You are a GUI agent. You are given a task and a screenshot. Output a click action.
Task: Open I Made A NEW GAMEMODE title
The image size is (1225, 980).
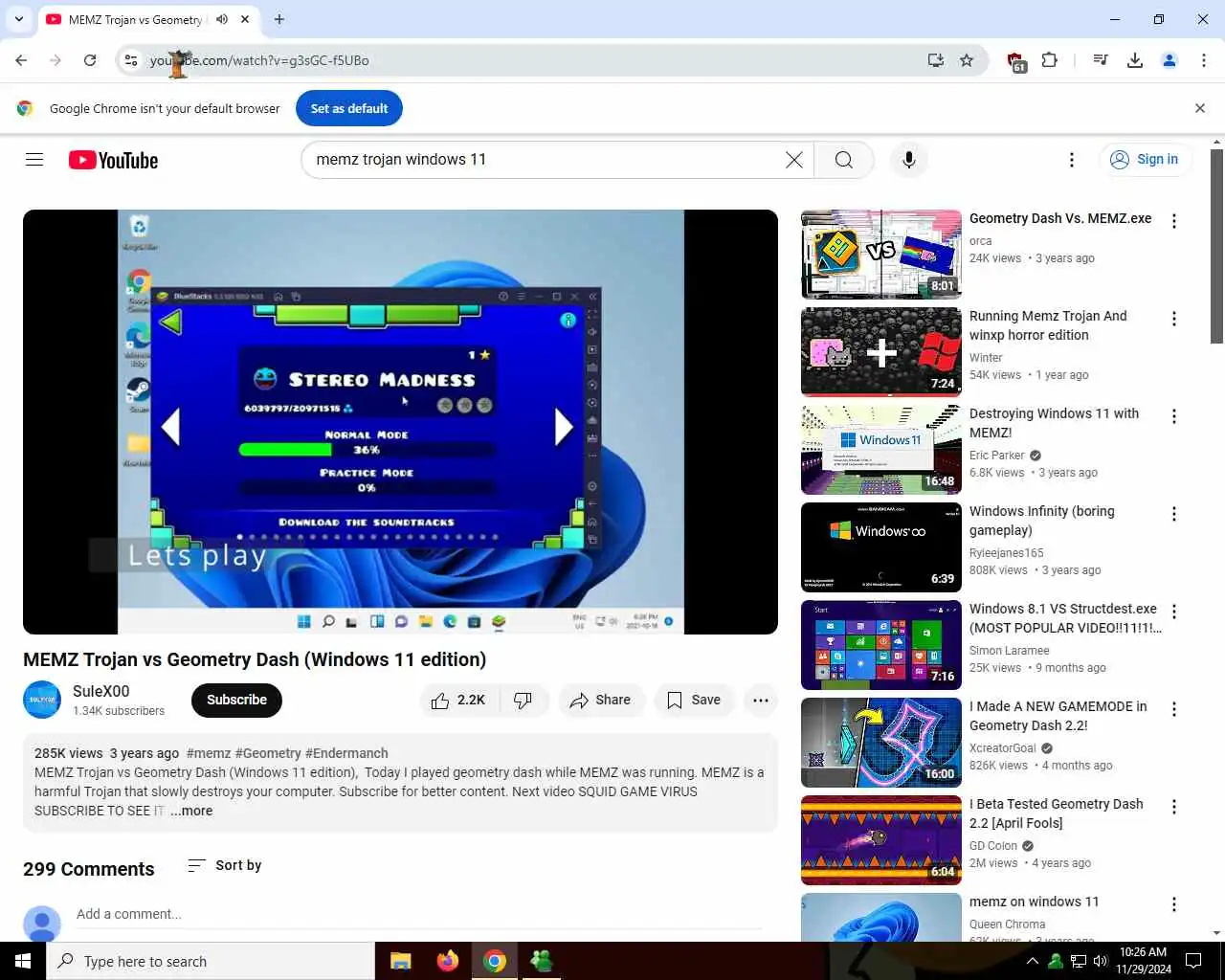click(1058, 716)
